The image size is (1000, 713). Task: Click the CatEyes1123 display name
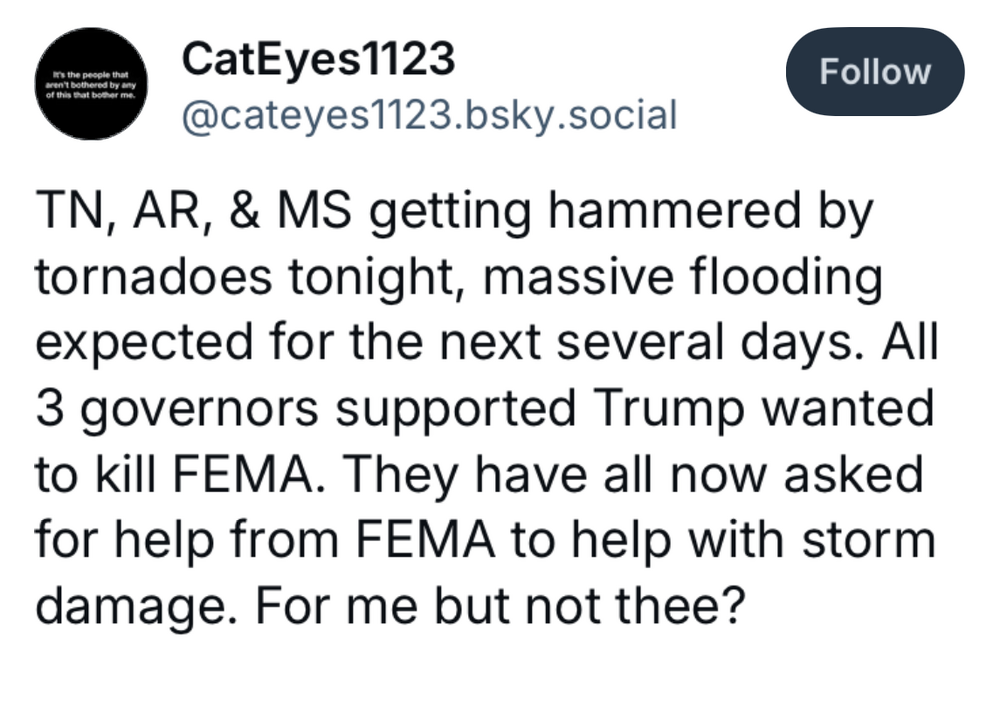tap(318, 61)
